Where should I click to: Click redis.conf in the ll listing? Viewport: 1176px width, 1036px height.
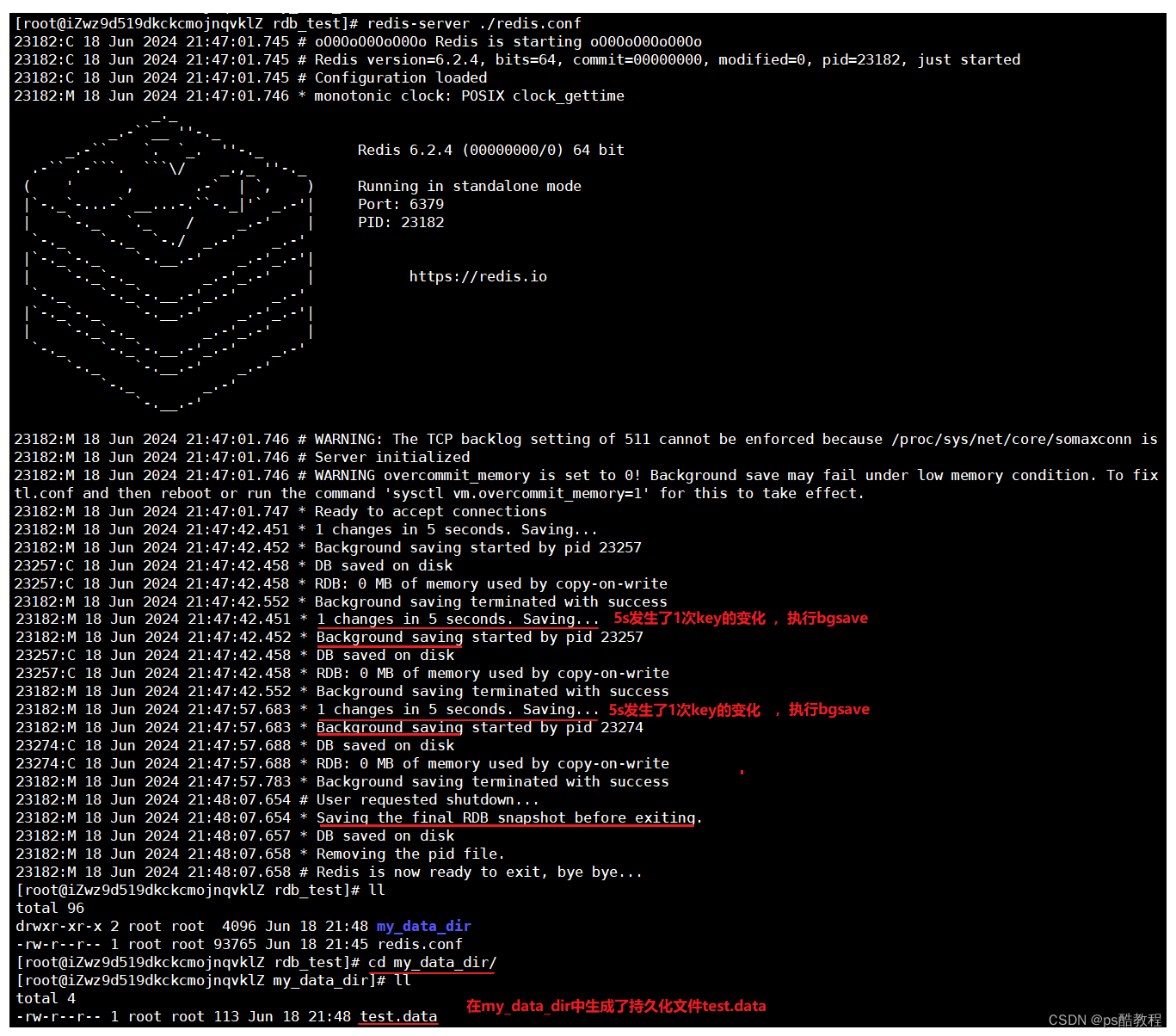(420, 944)
